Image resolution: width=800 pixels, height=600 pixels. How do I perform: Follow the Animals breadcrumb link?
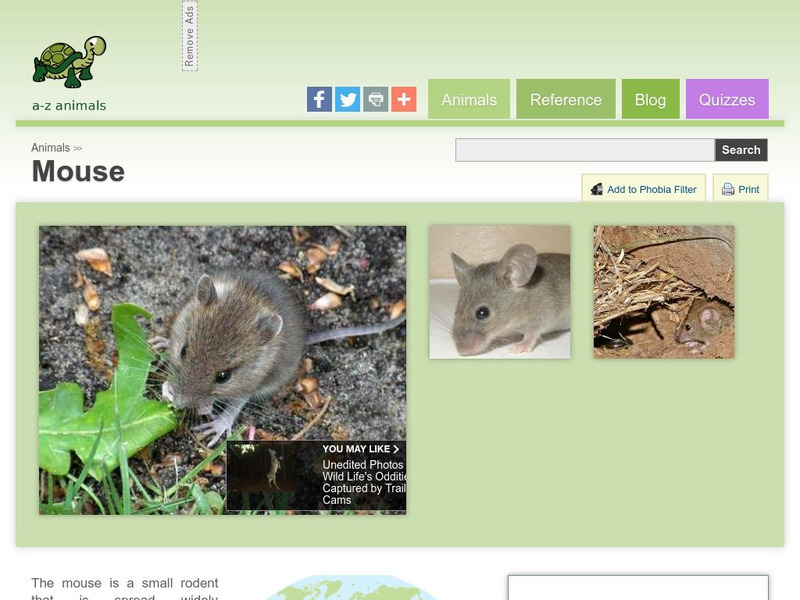(x=51, y=147)
